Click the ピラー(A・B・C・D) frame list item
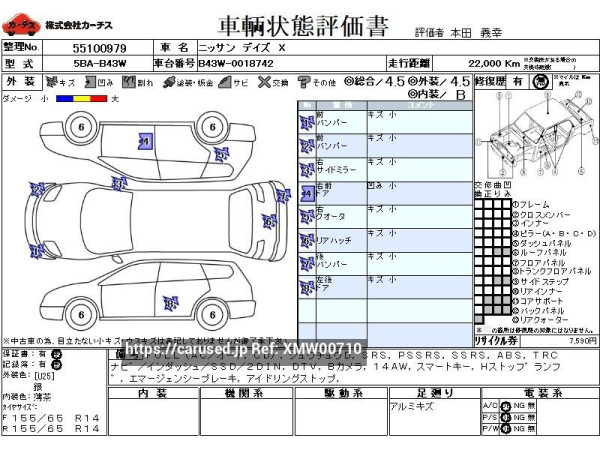The width and height of the screenshot is (600, 450). click(554, 233)
